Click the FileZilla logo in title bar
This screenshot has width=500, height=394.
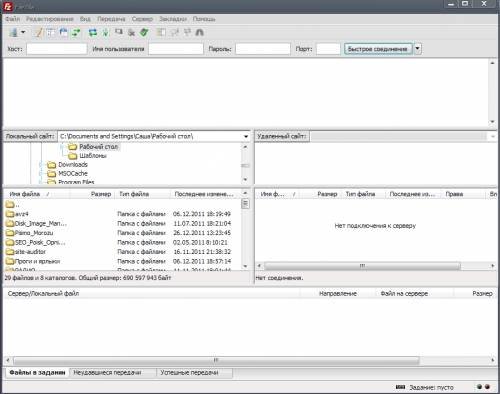coord(7,6)
